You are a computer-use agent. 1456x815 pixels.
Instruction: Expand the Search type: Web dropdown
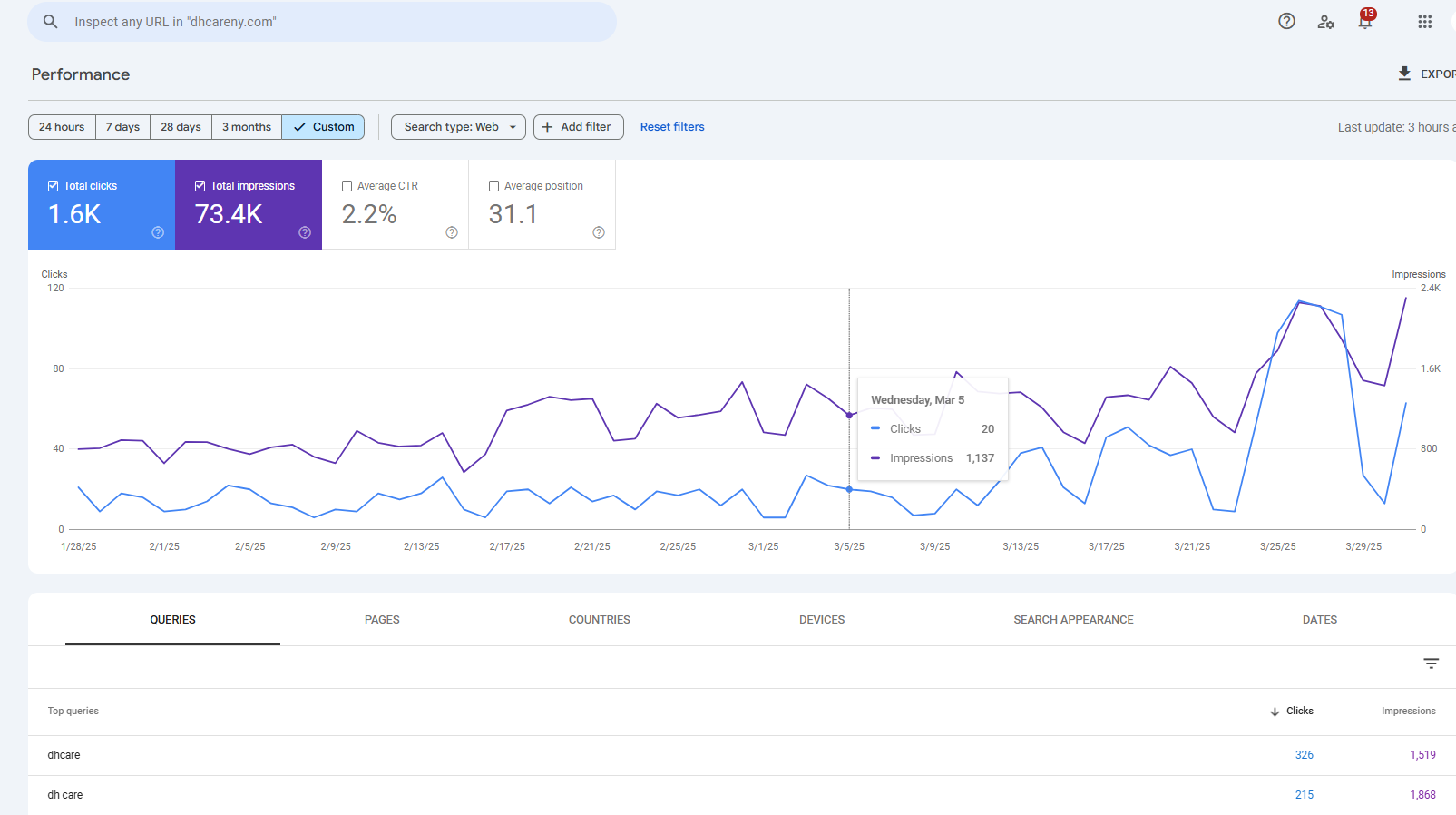pyautogui.click(x=458, y=127)
